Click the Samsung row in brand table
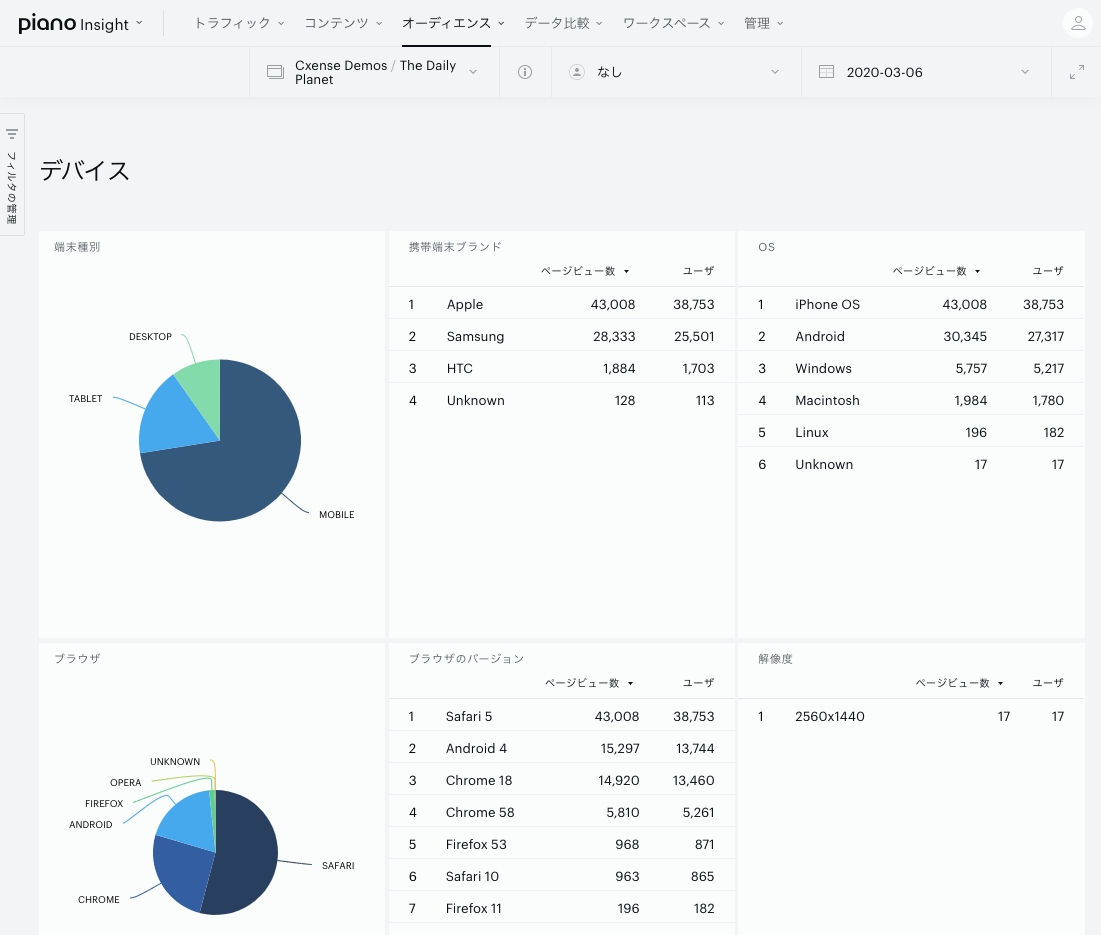This screenshot has width=1101, height=935. tap(561, 336)
